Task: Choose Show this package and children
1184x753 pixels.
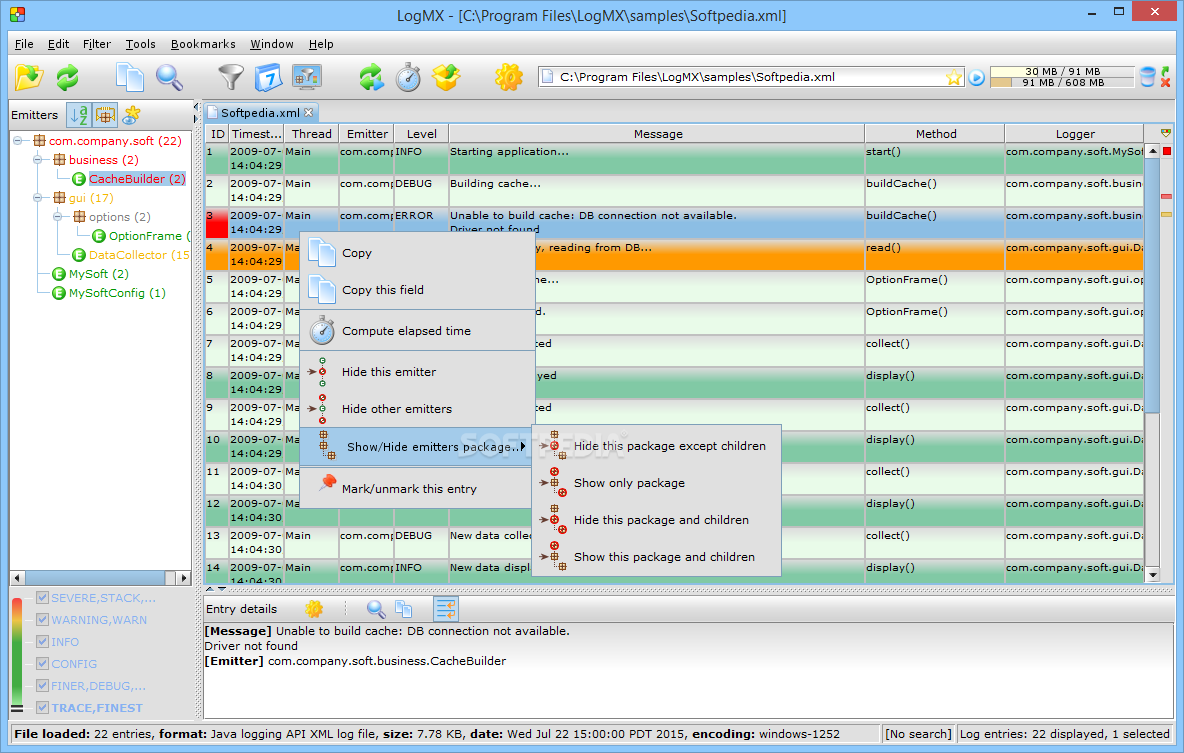Action: (x=656, y=557)
